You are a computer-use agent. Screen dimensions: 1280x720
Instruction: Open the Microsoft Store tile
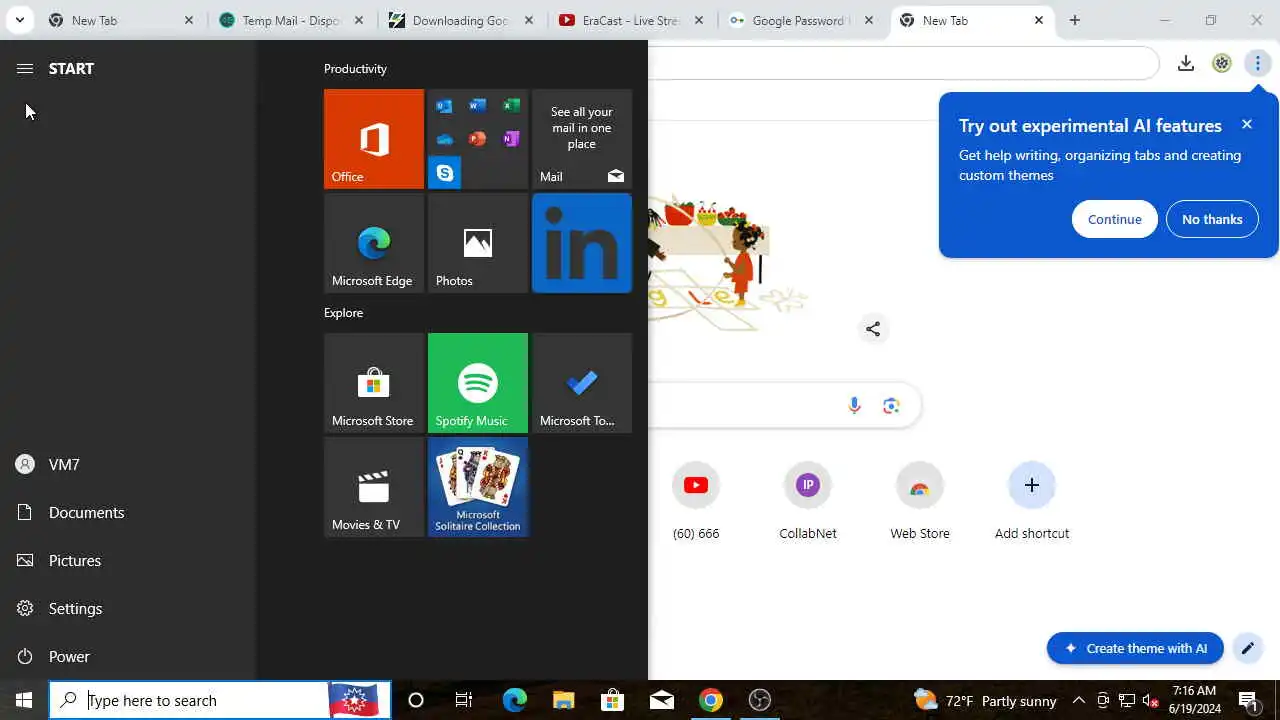(374, 383)
